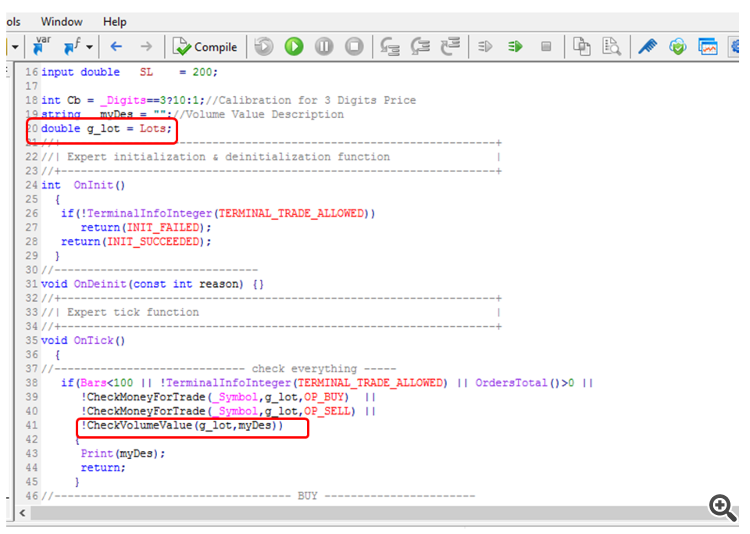750x534 pixels.
Task: Click 'return(INIT_SUCCEEDED);' line
Action: pos(136,242)
